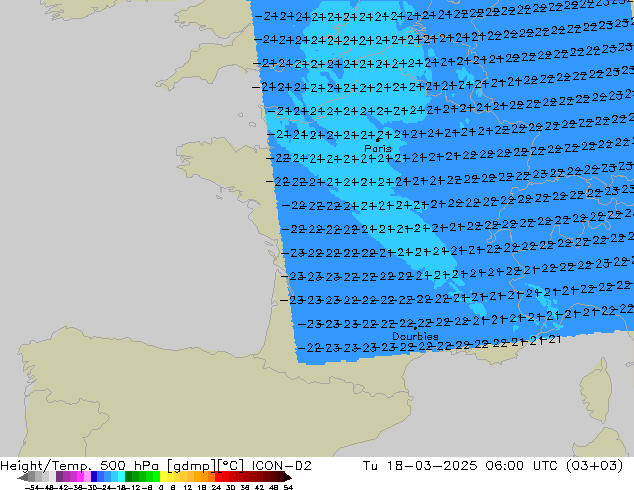
Task: Click the ICON-D2 model name
Action: [x=281, y=466]
